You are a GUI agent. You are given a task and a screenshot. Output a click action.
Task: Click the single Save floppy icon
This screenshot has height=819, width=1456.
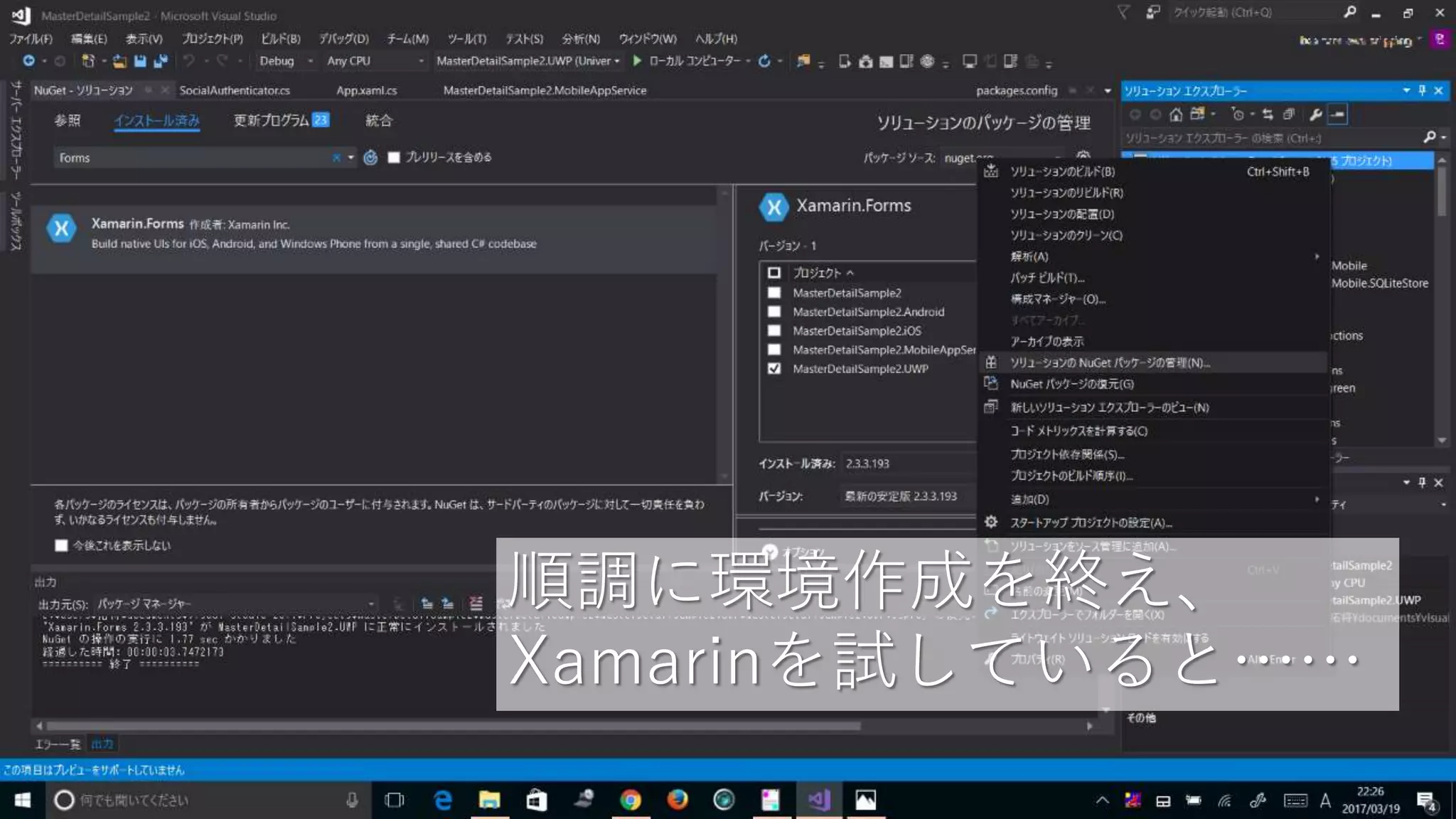pos(140,61)
